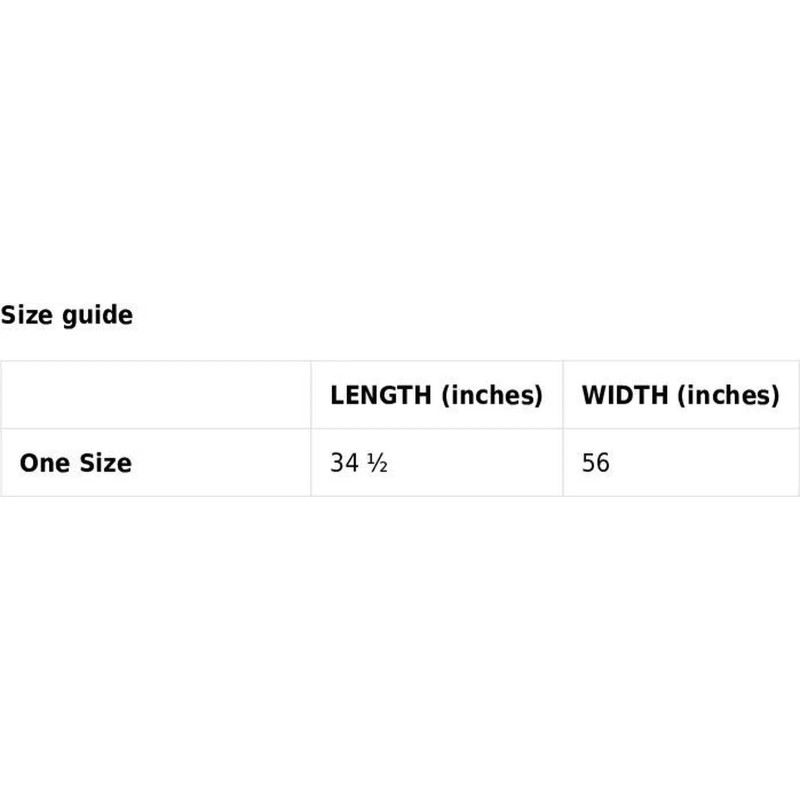Click "(inches)" next to WIDTH
Screen dimensions: 800x800
coord(728,395)
